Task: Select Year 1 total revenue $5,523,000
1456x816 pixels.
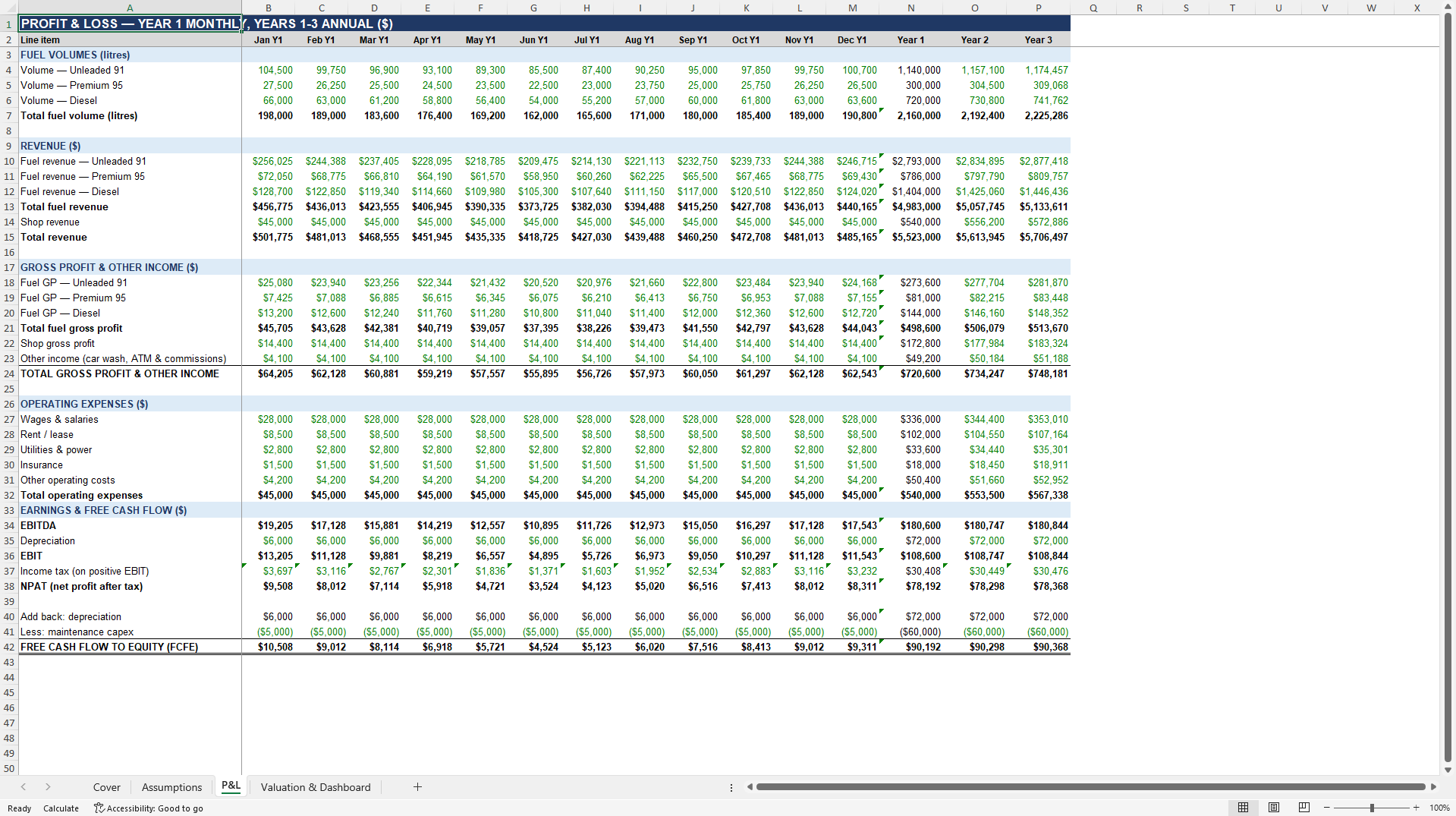Action: click(x=911, y=237)
